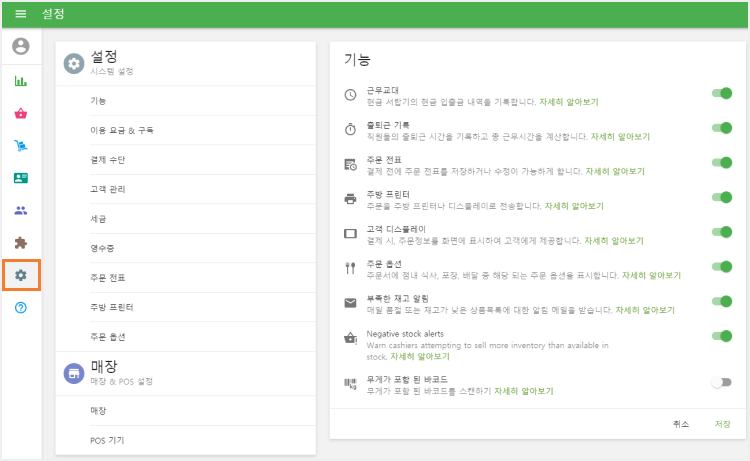Toggle the 근무교대 switch off
The image size is (750, 461).
click(721, 94)
